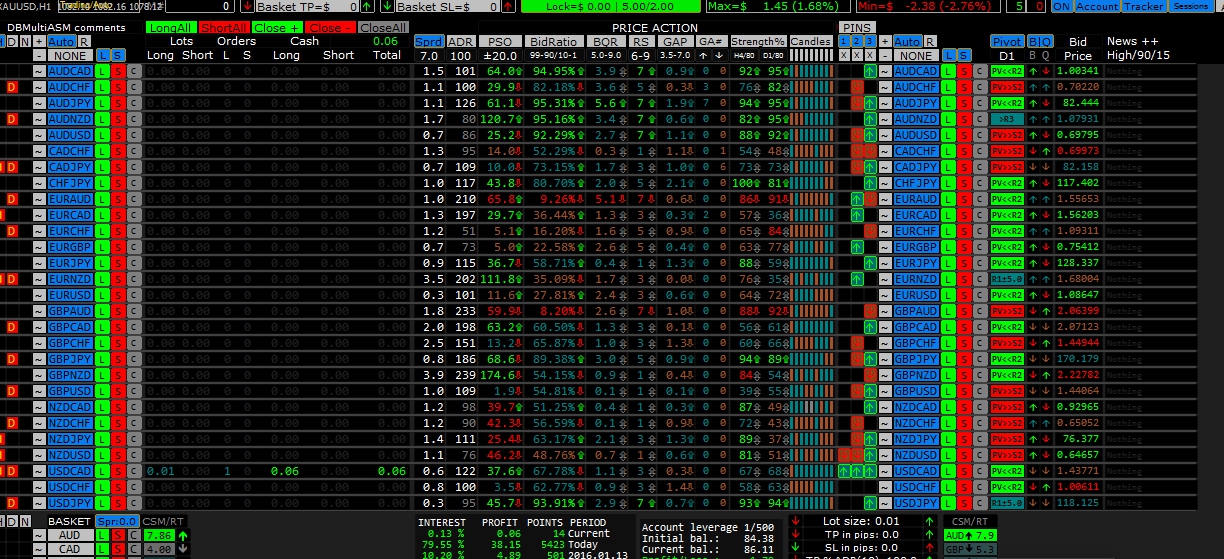Click C button for CAD basket row
Screen dimensions: 1224x559
click(x=133, y=549)
